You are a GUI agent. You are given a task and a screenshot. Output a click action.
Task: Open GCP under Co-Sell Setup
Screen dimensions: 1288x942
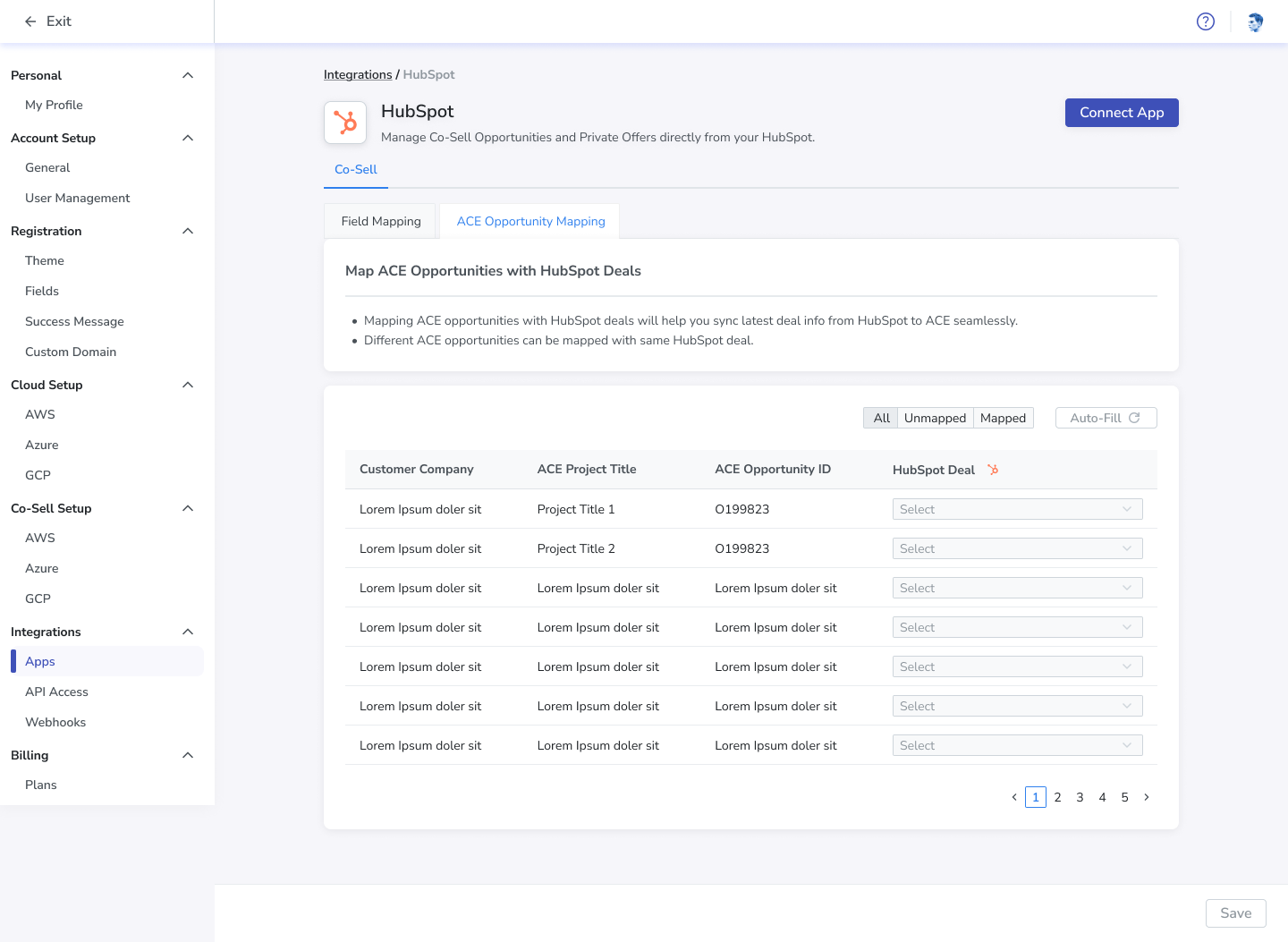38,598
